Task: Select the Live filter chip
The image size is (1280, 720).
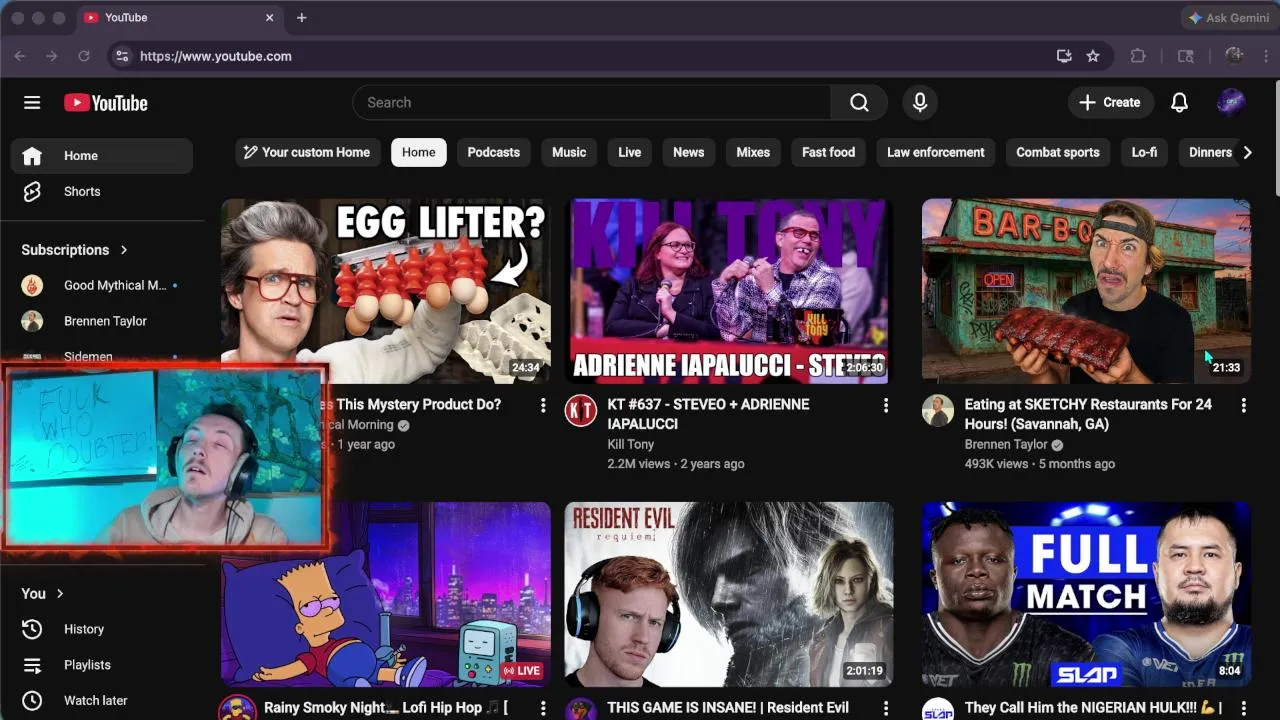Action: (630, 152)
